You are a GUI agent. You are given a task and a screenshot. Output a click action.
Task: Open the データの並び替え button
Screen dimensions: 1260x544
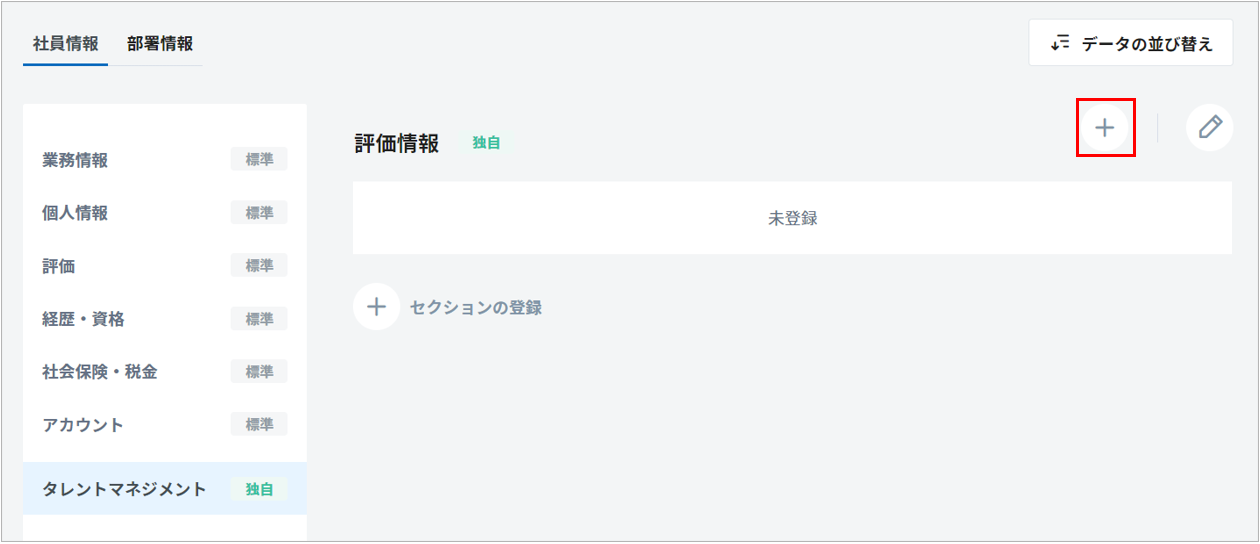(1130, 44)
